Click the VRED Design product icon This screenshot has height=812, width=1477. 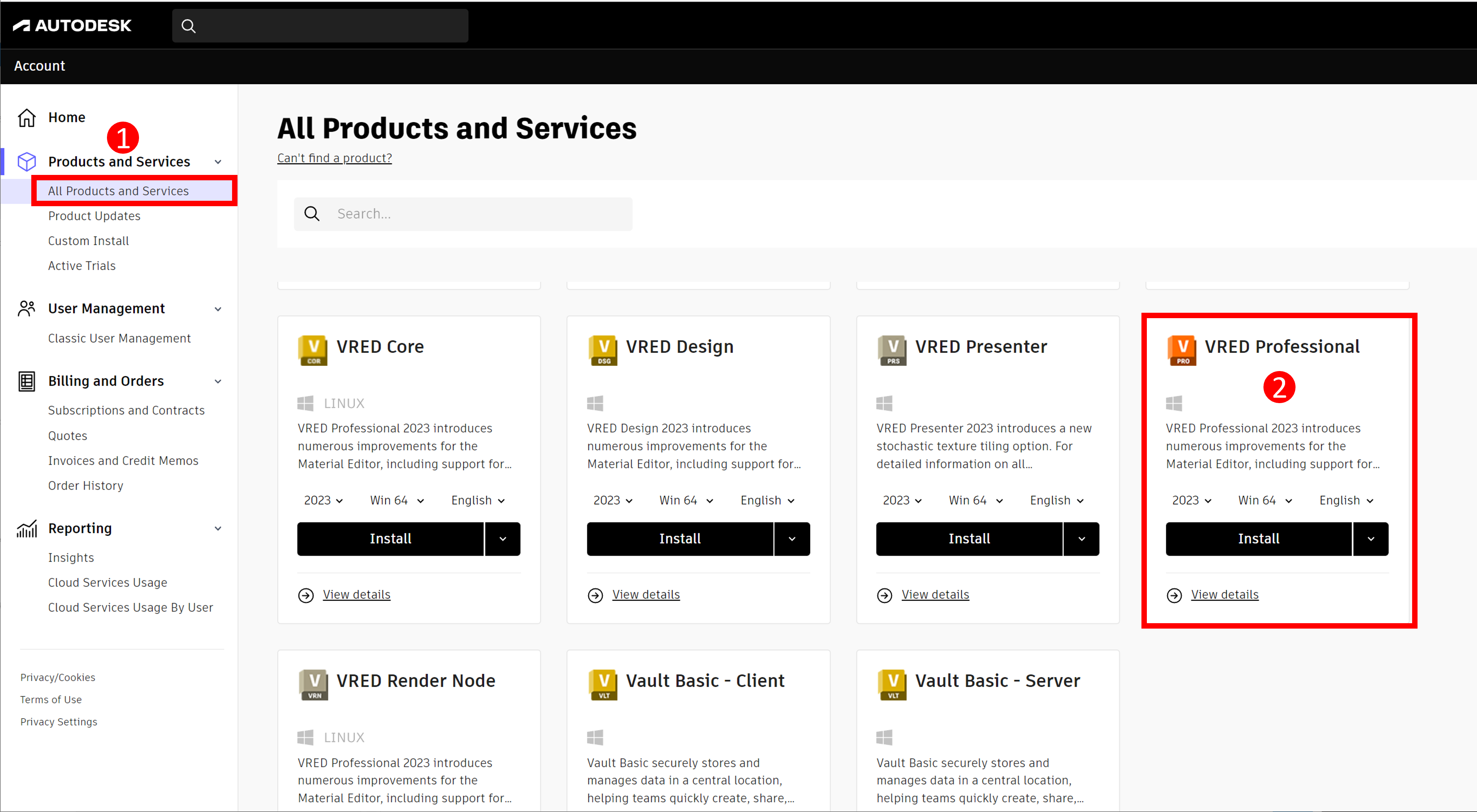point(603,350)
